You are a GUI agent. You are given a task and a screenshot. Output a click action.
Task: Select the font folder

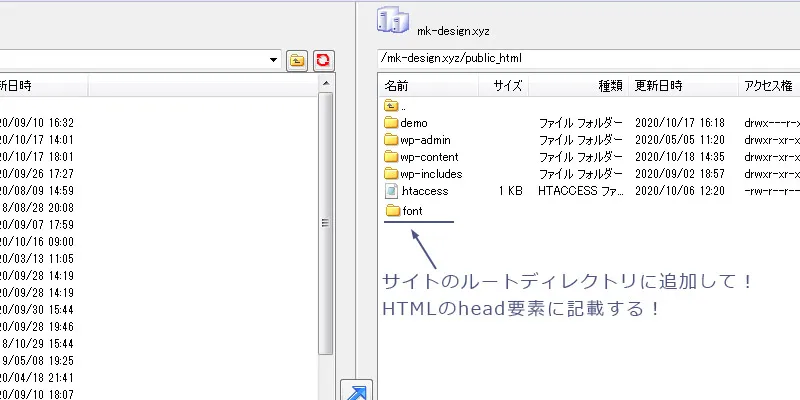coord(411,211)
